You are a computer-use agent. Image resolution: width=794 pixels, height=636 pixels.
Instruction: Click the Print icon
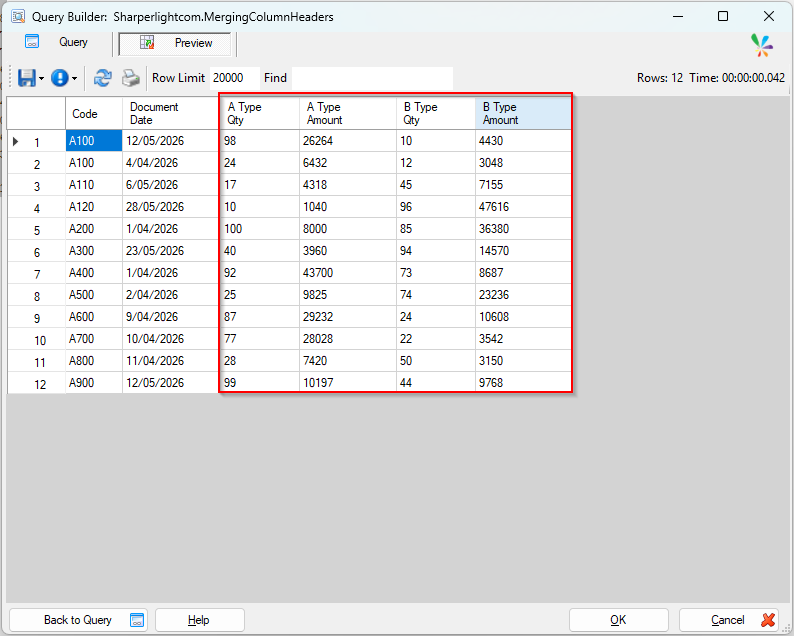(131, 78)
